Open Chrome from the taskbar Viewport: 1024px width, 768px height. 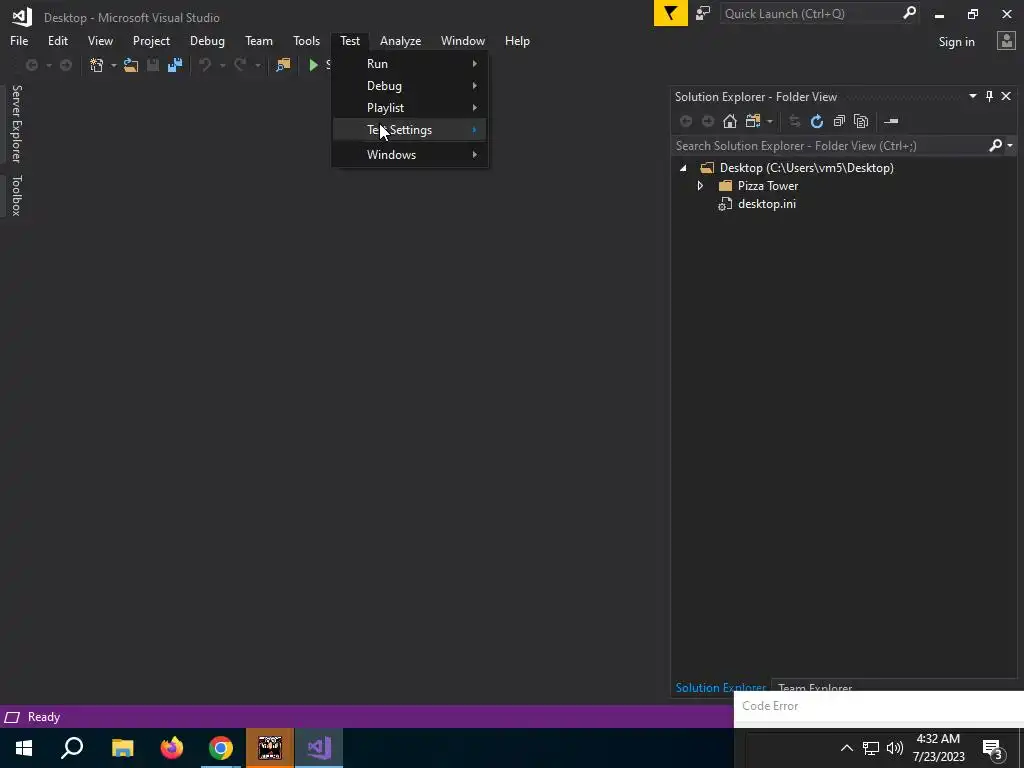(x=221, y=748)
